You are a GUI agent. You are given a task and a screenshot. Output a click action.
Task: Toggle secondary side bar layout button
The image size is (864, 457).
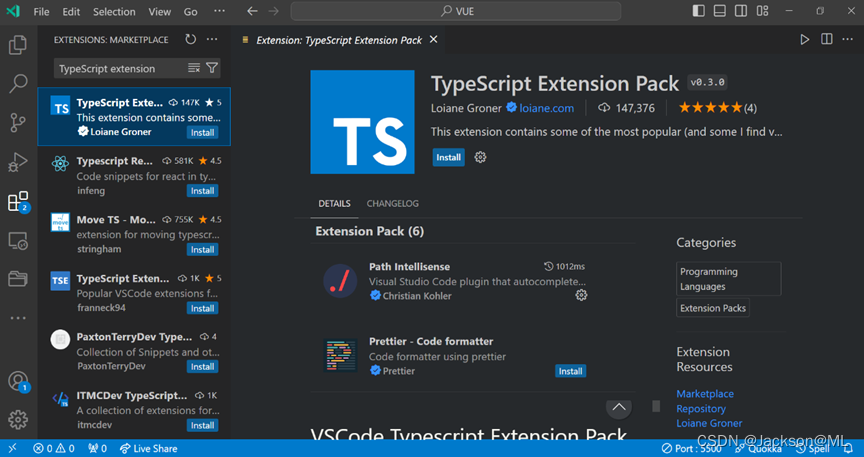pyautogui.click(x=741, y=11)
